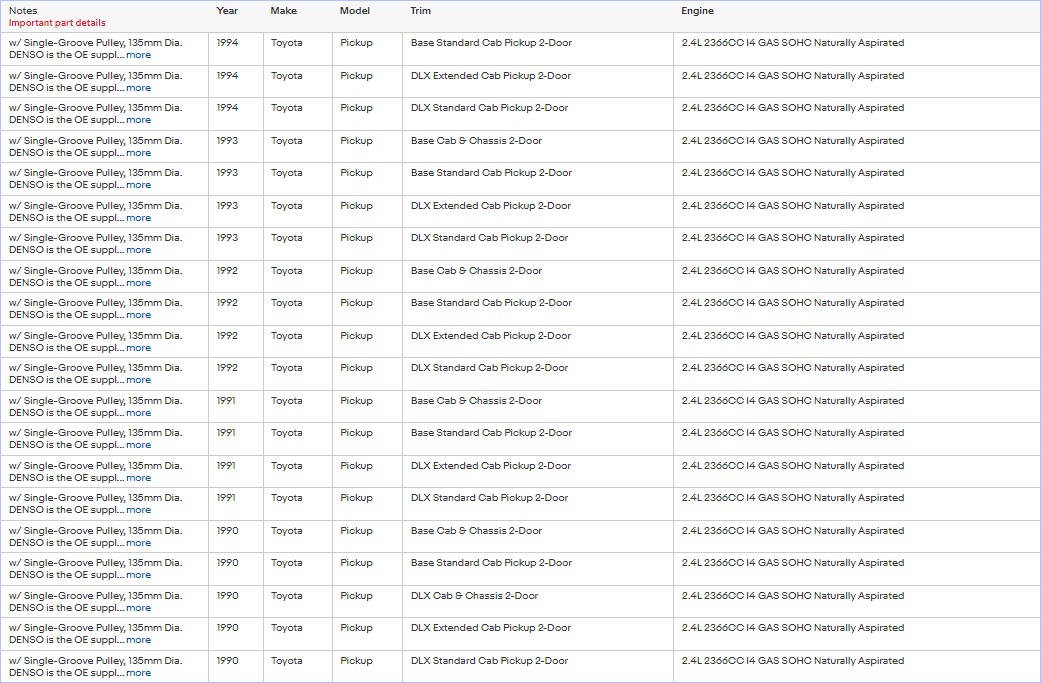Open 'more' link for 1994 DLX Standard Cab row
The width and height of the screenshot is (1041, 683).
[139, 120]
